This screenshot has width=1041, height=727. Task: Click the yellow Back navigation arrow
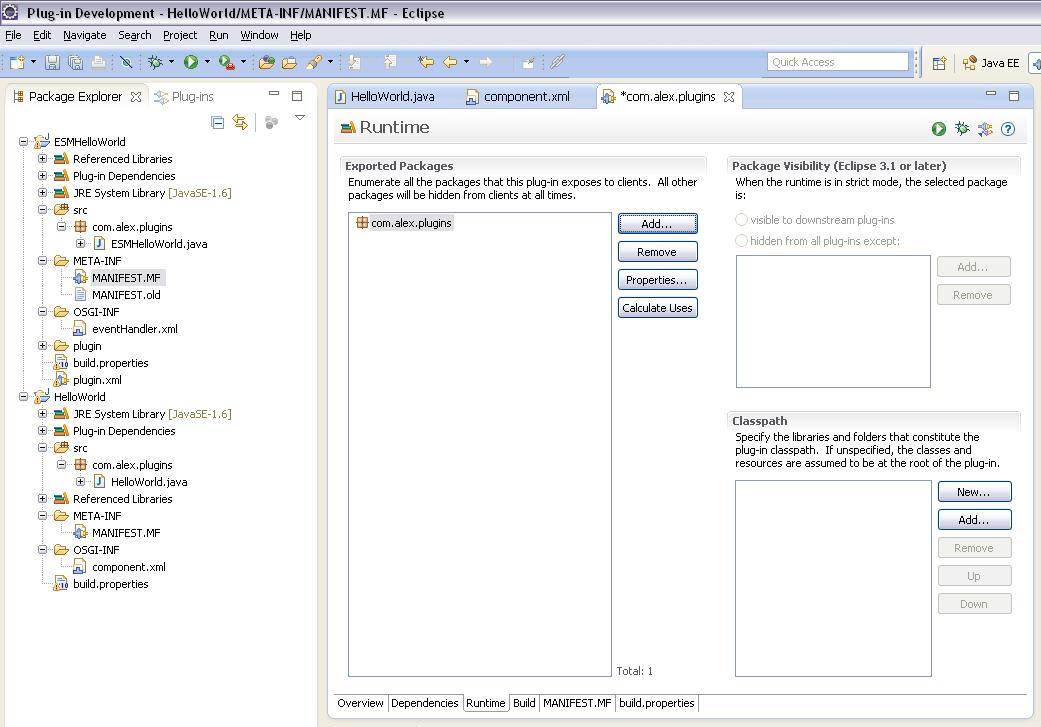[x=450, y=62]
